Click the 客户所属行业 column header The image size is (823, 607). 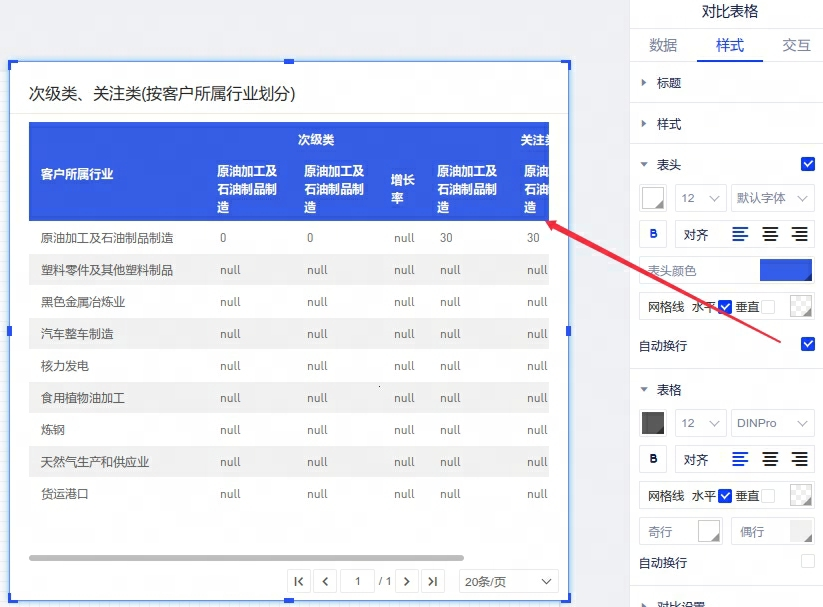pos(77,174)
